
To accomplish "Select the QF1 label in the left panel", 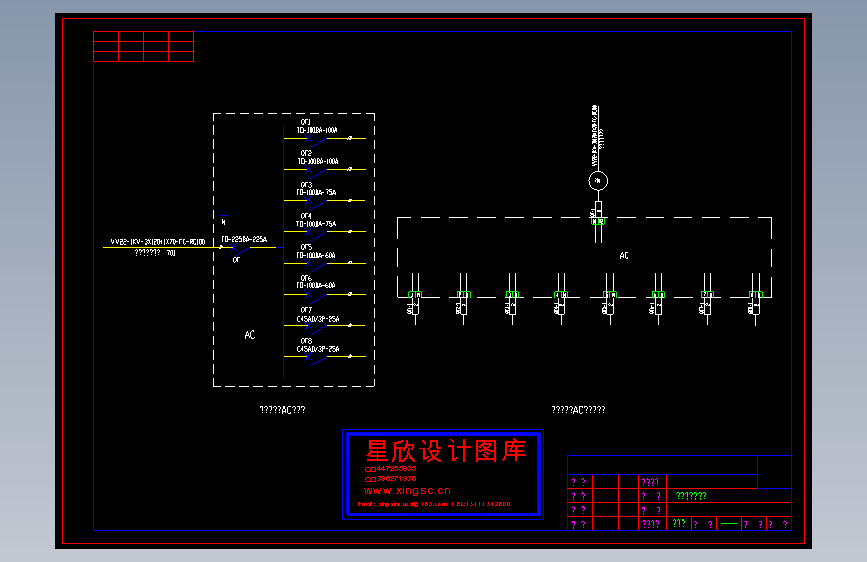I will click(306, 122).
